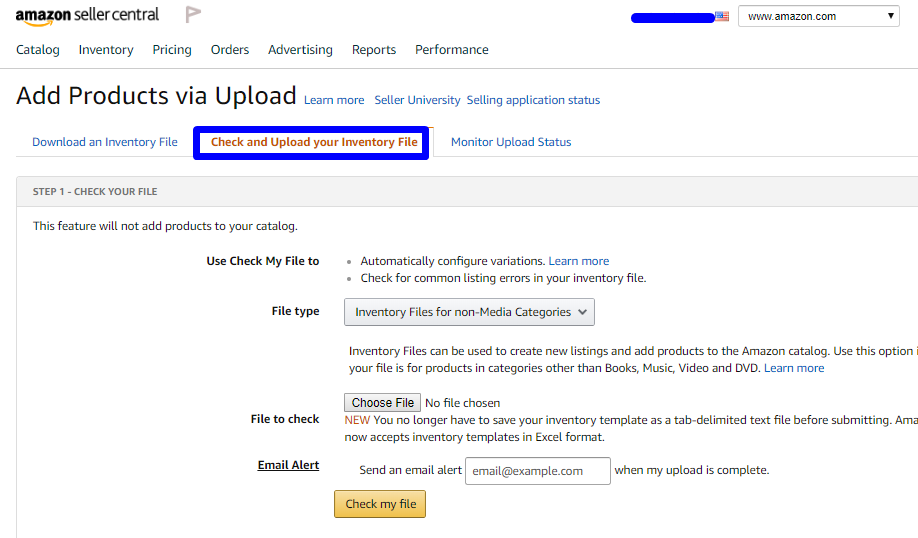Open the Advertising menu
The width and height of the screenshot is (918, 538).
[300, 50]
